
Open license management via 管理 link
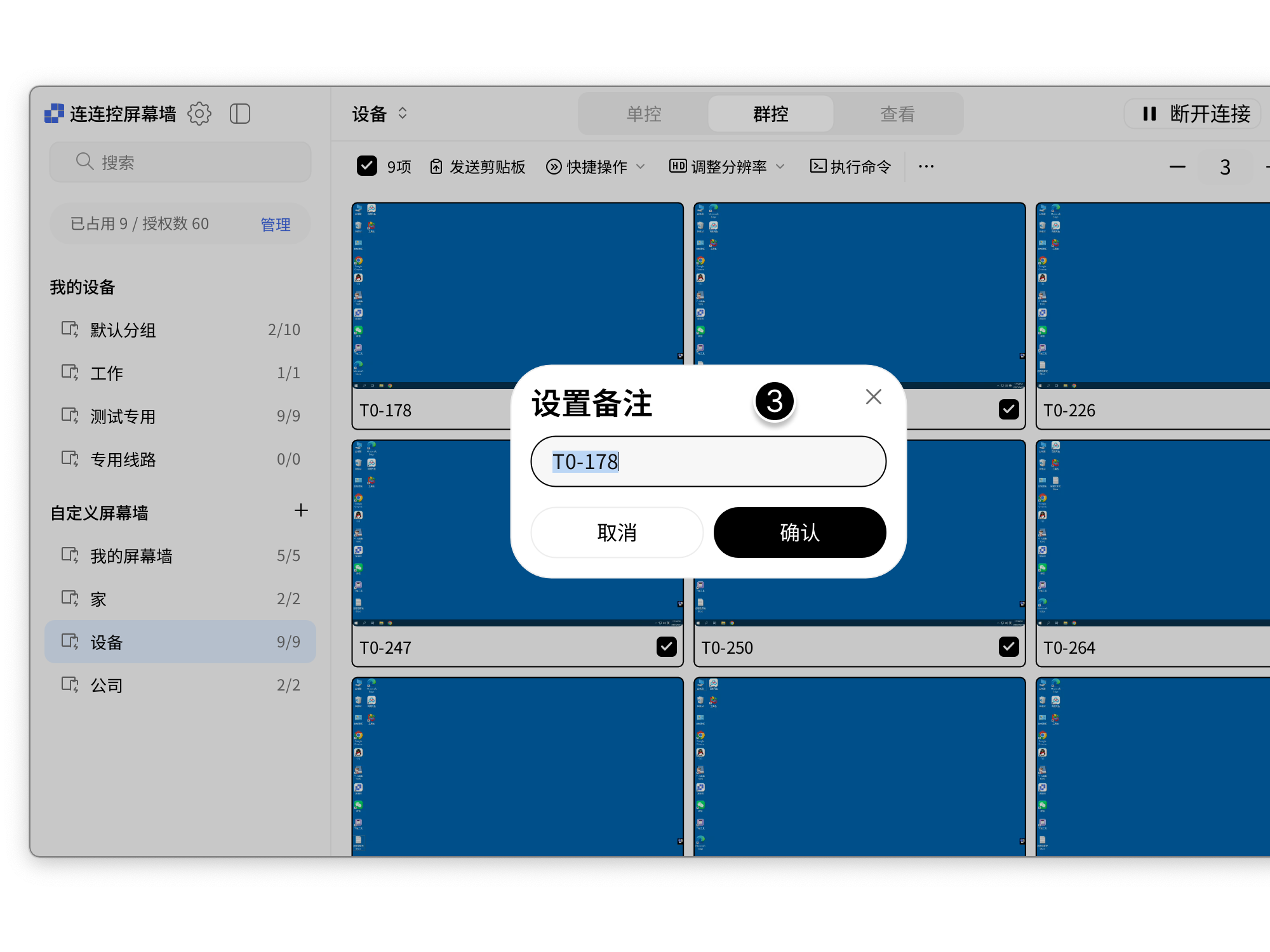[275, 223]
